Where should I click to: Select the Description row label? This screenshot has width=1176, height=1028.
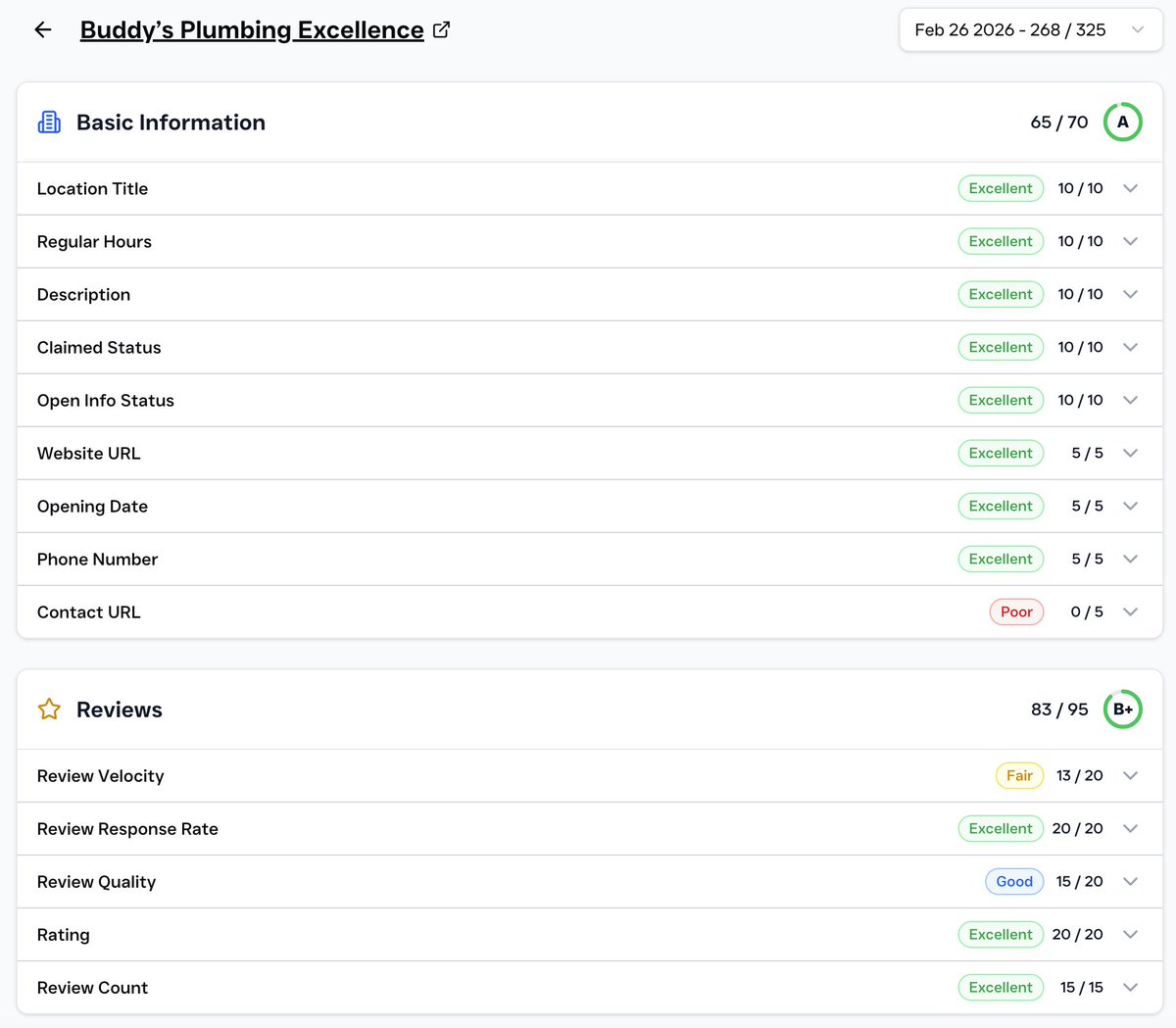coord(83,294)
